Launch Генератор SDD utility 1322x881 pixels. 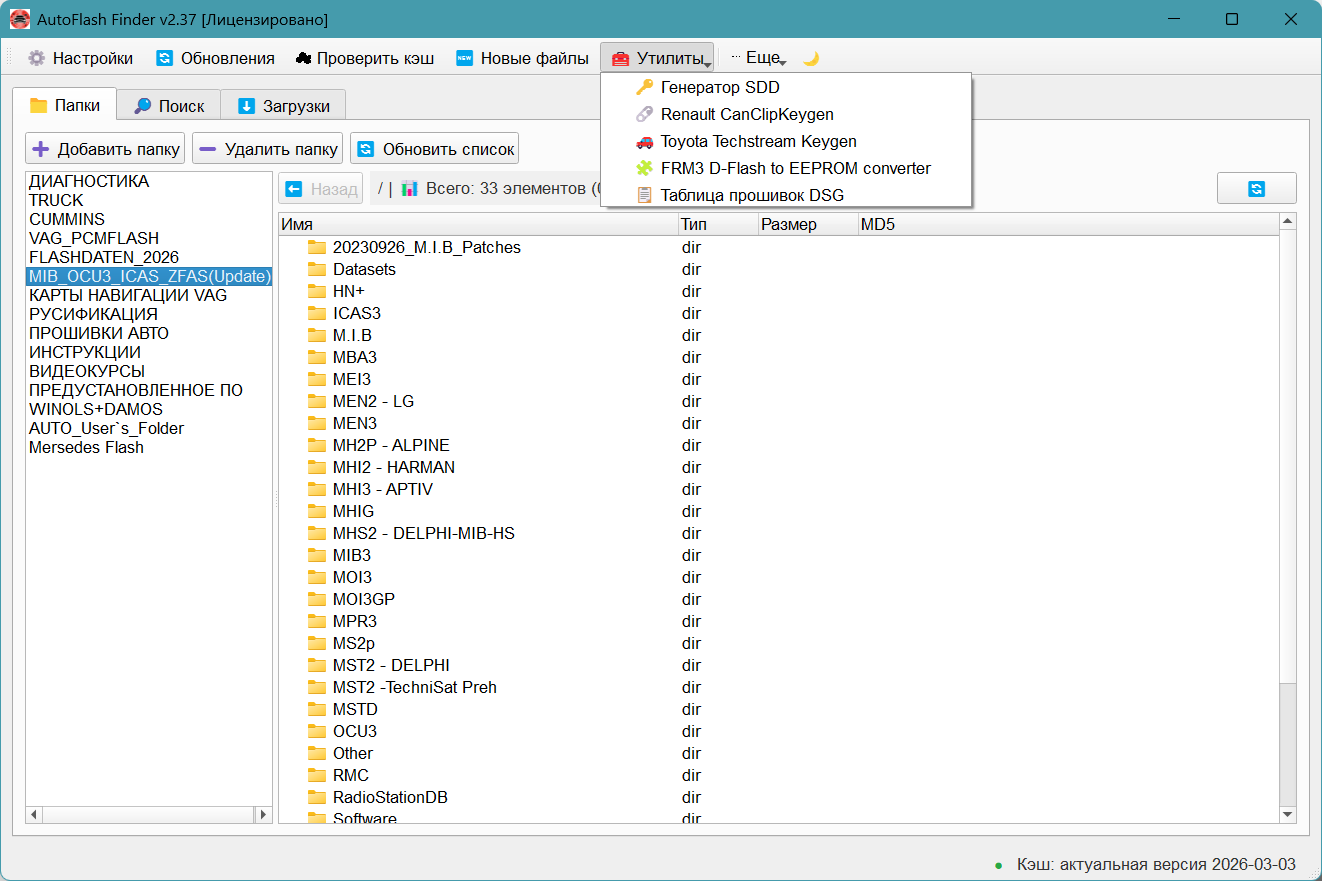[x=785, y=87]
